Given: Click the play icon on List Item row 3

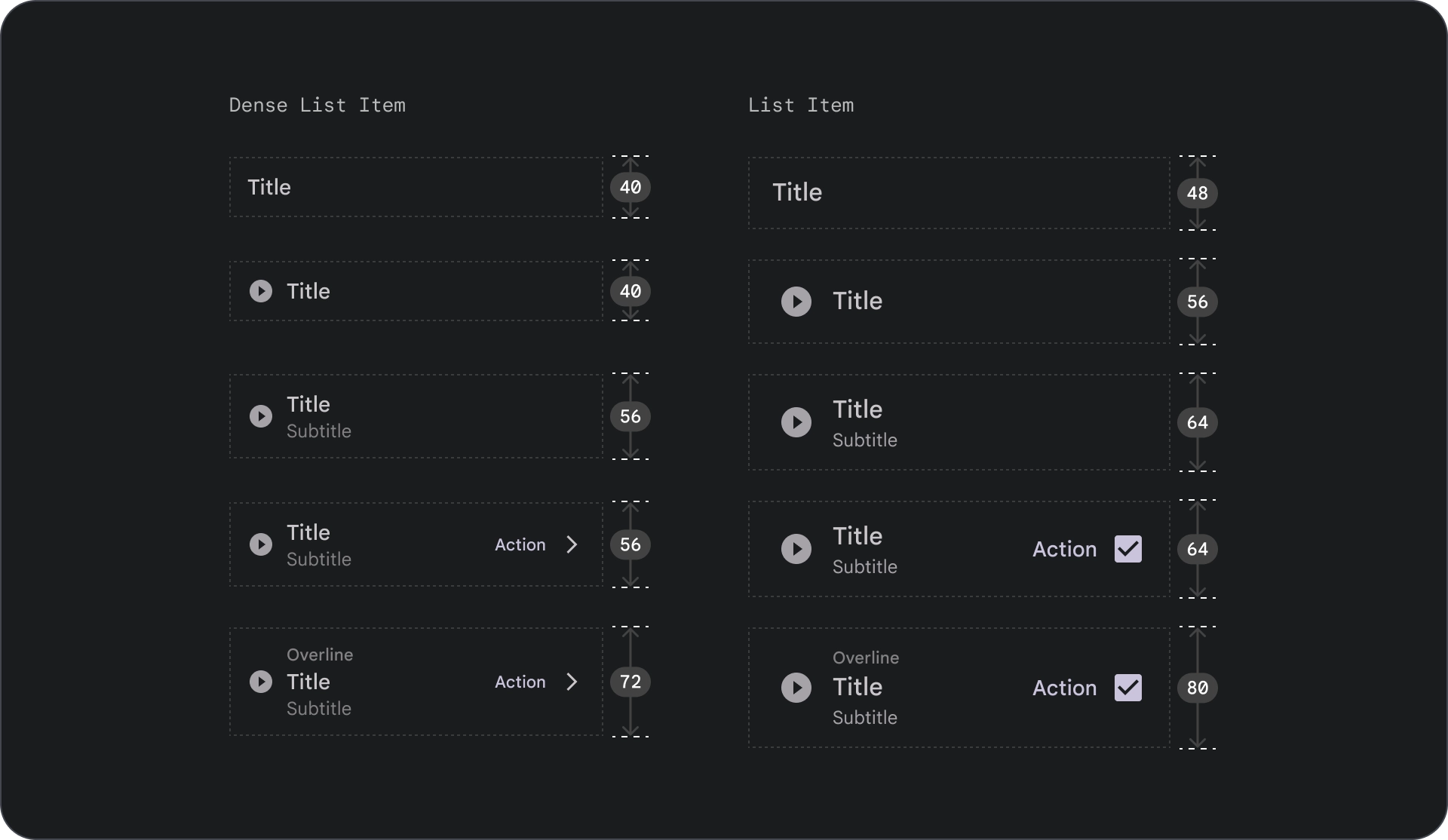Looking at the screenshot, I should (x=797, y=422).
